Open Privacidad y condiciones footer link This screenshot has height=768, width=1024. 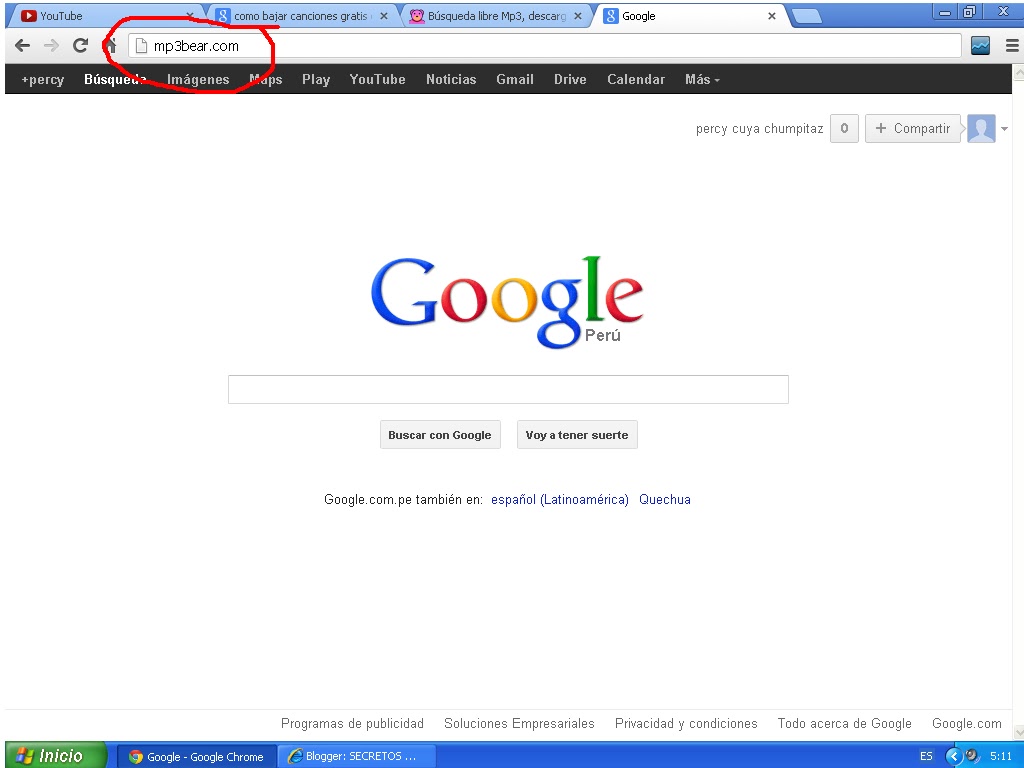686,724
